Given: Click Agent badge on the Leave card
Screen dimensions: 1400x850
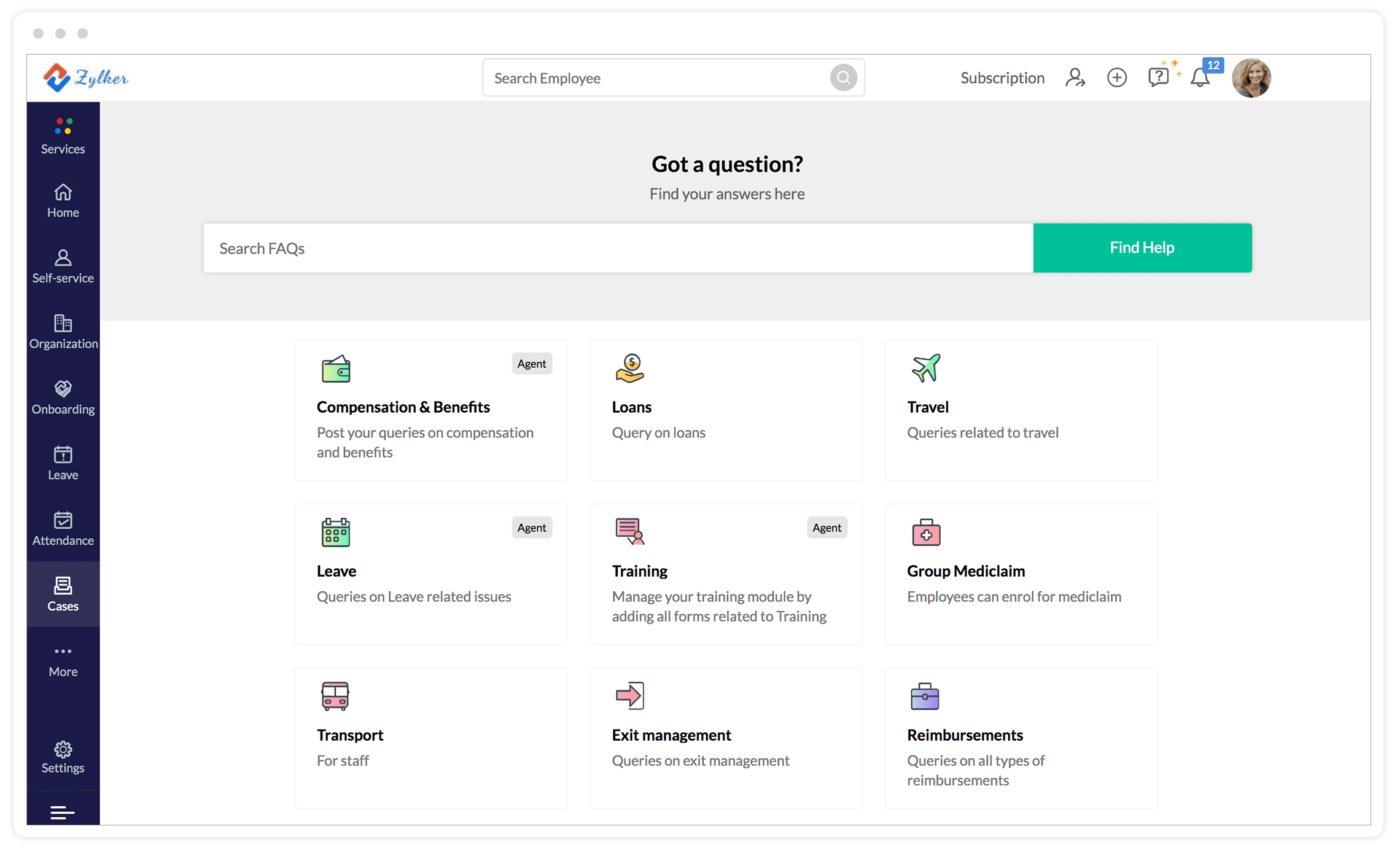Looking at the screenshot, I should point(531,528).
